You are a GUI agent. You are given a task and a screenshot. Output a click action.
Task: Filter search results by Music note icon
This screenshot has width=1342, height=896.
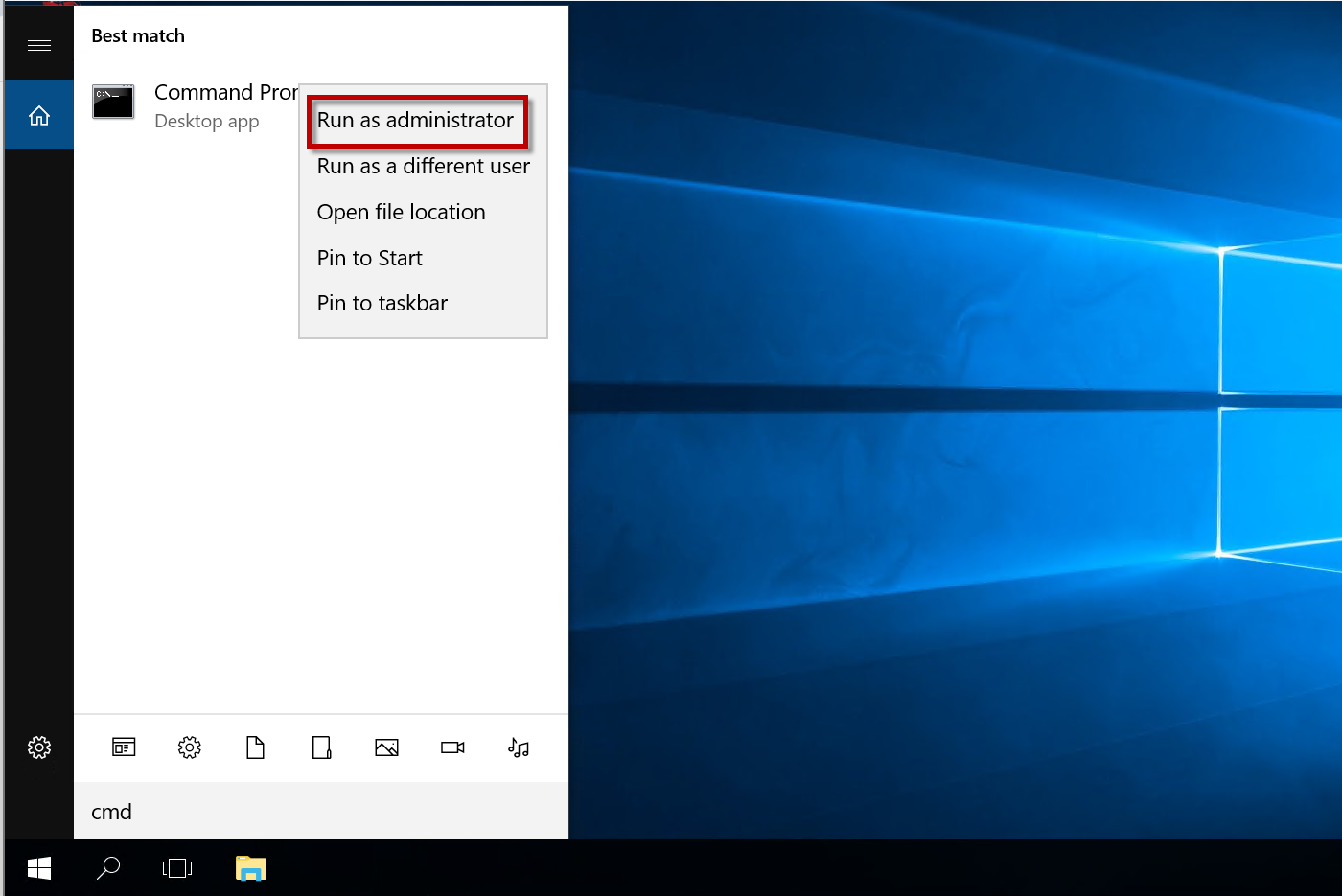[x=519, y=747]
